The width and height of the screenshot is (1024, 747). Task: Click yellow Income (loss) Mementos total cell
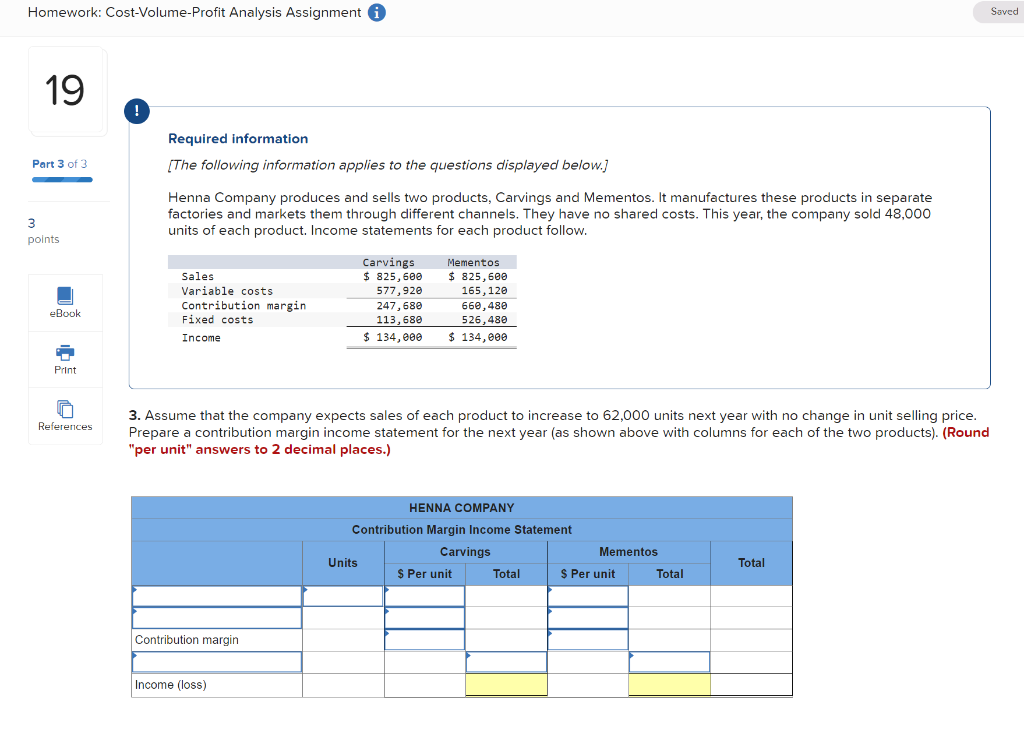669,684
